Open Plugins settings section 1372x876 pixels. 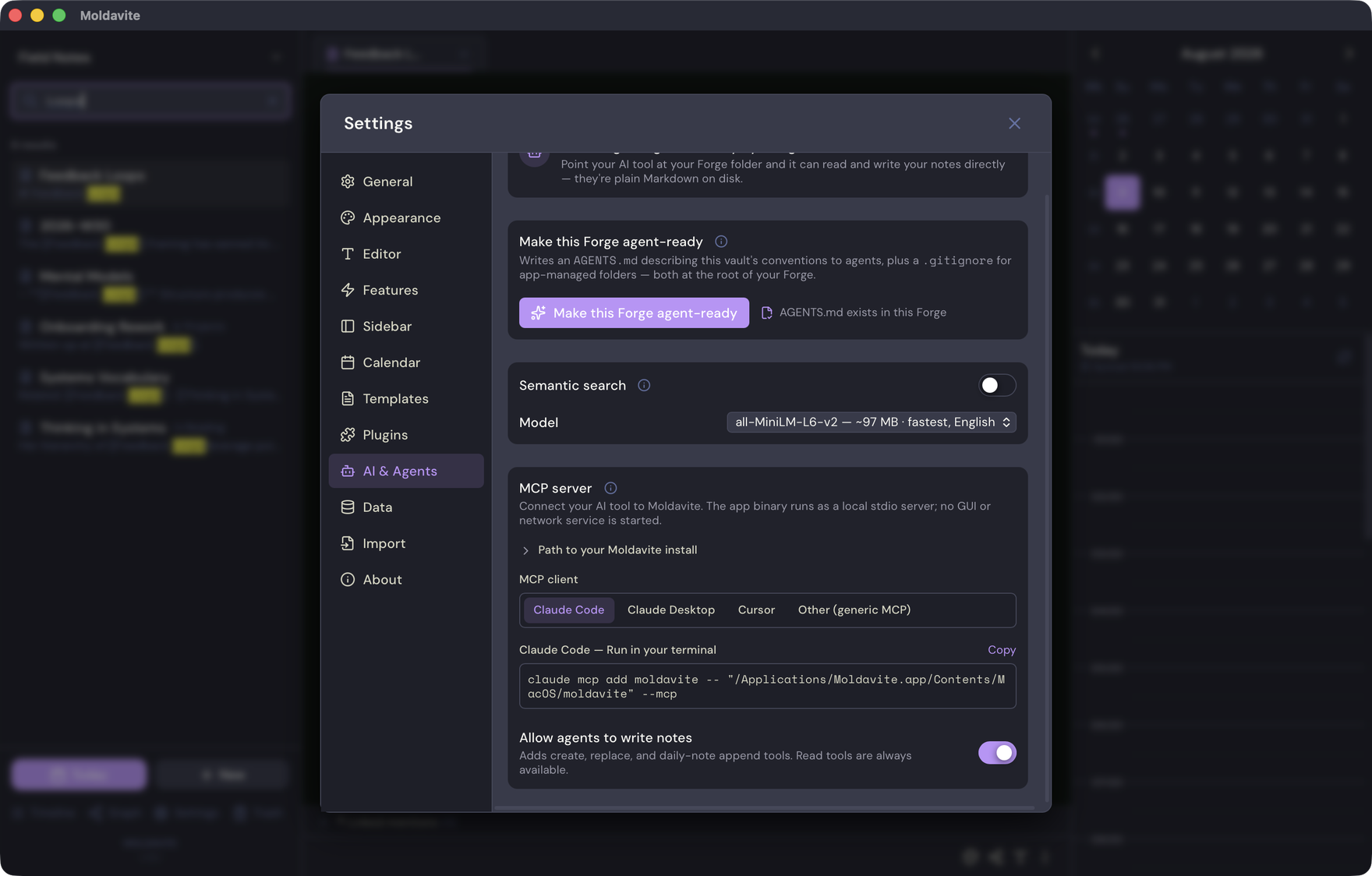406,435
